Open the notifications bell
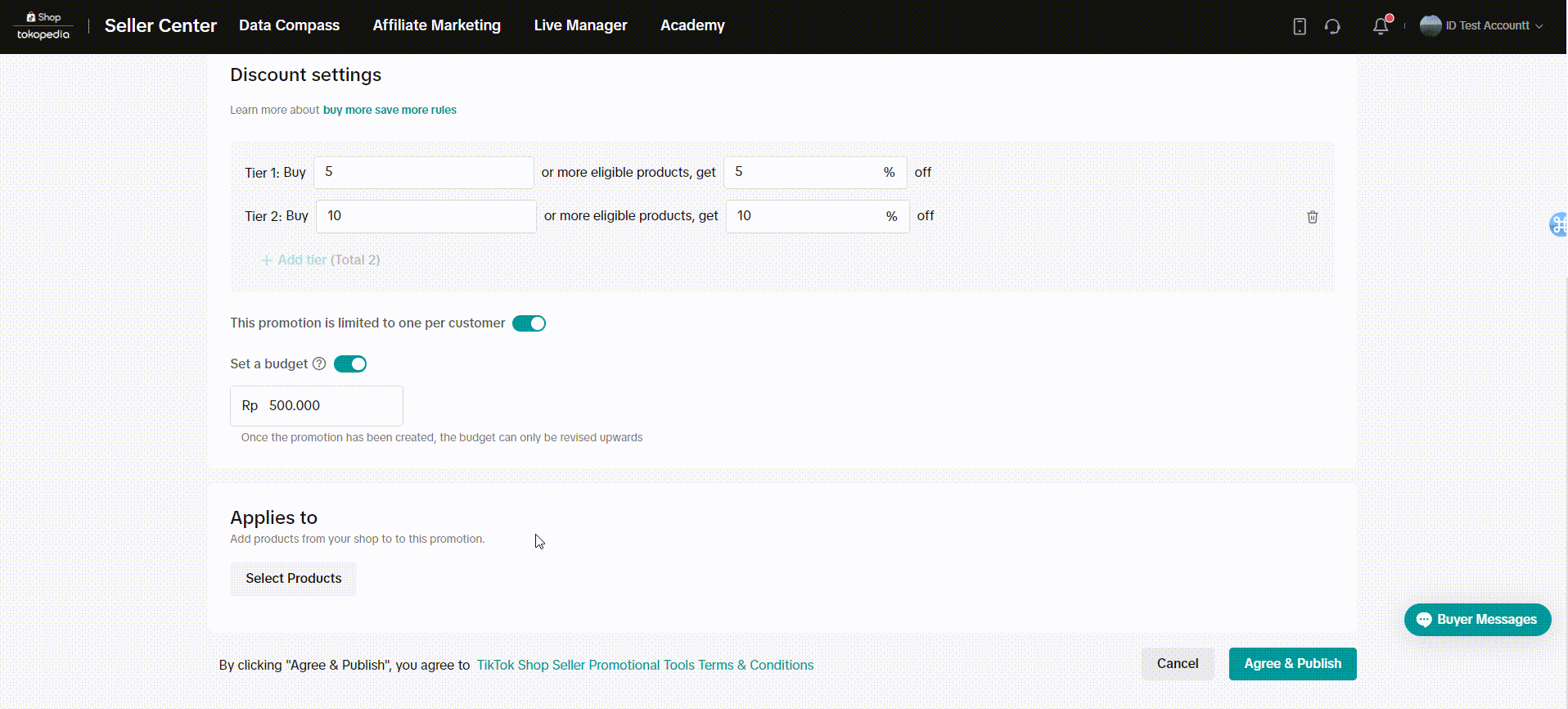The height and width of the screenshot is (709, 1568). click(1381, 26)
